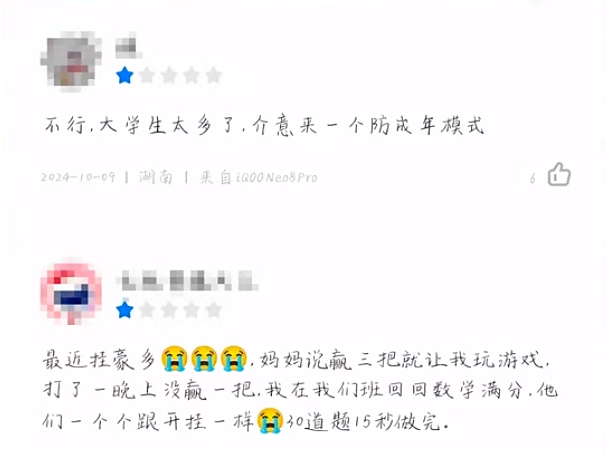Open the second reviewer's blurred username
The width and height of the screenshot is (606, 454).
pos(188,281)
